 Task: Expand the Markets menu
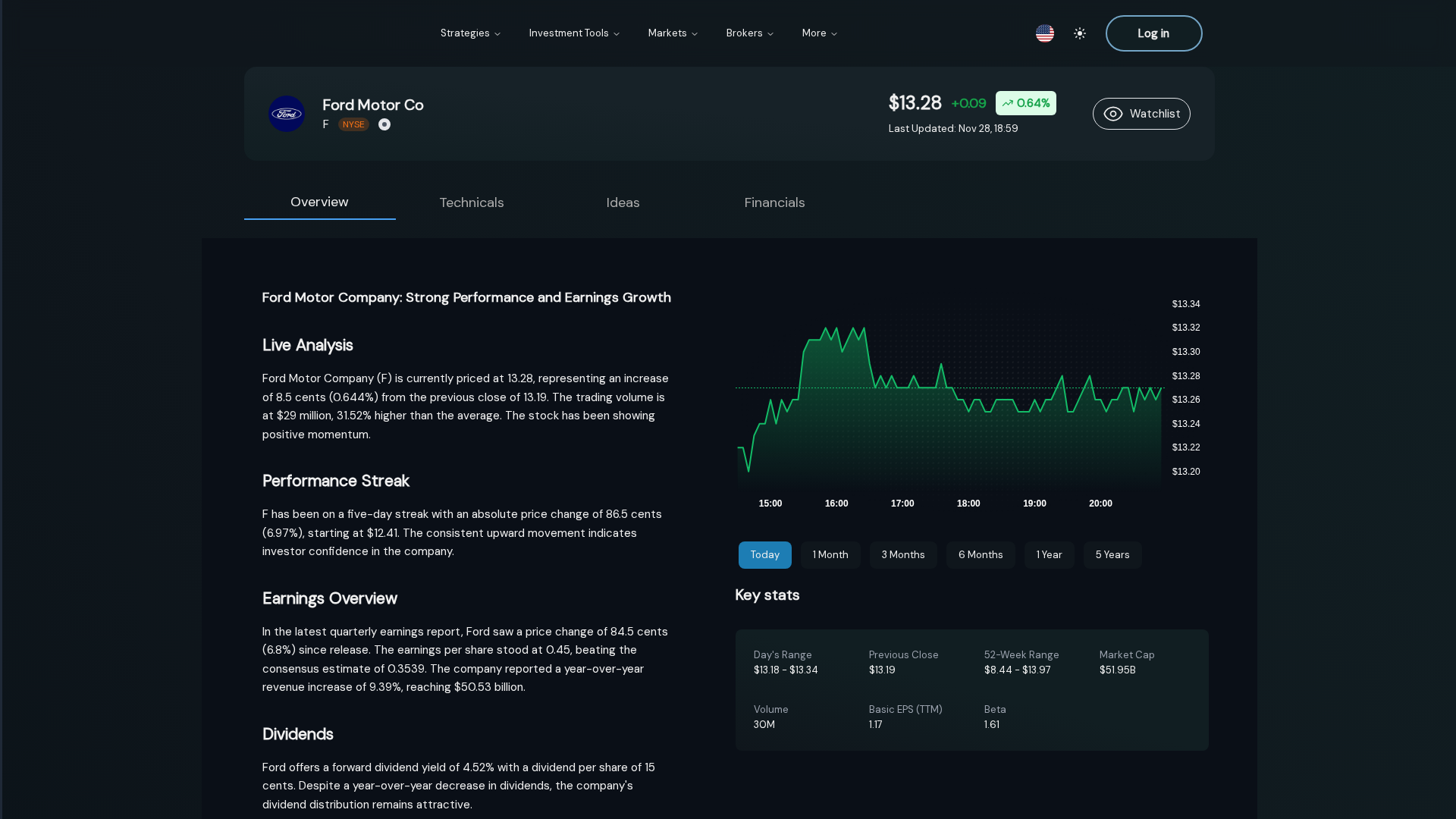pos(673,33)
